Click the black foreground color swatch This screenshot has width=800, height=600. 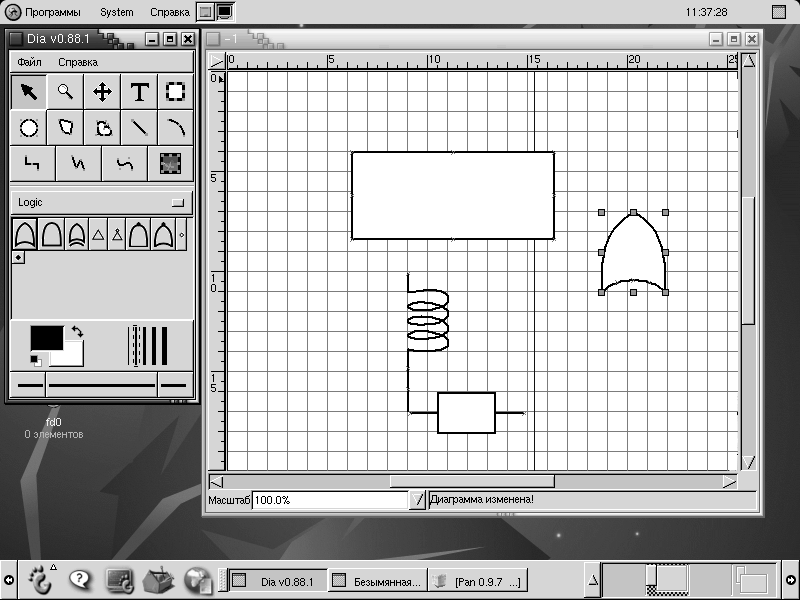[46, 338]
